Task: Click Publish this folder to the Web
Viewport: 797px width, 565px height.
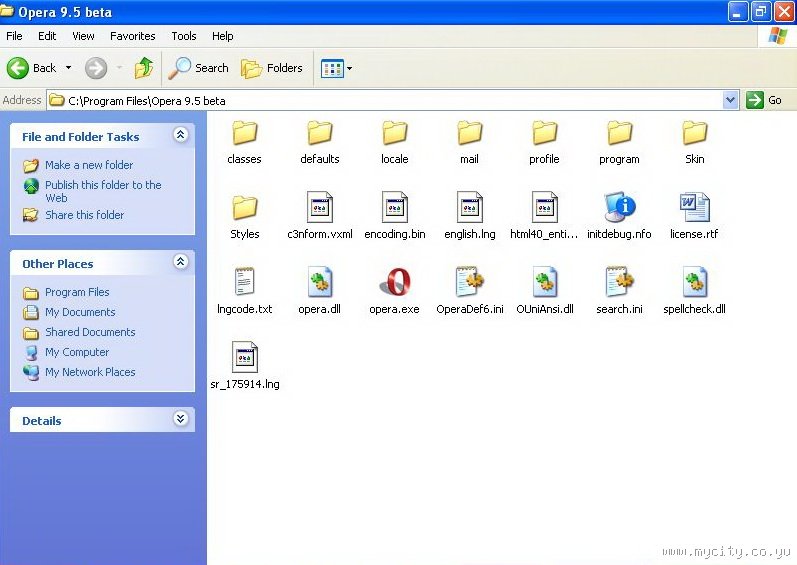Action: tap(103, 191)
